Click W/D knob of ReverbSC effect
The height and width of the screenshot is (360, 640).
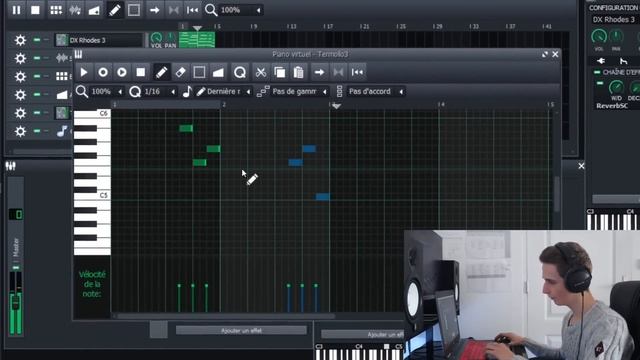click(x=616, y=87)
